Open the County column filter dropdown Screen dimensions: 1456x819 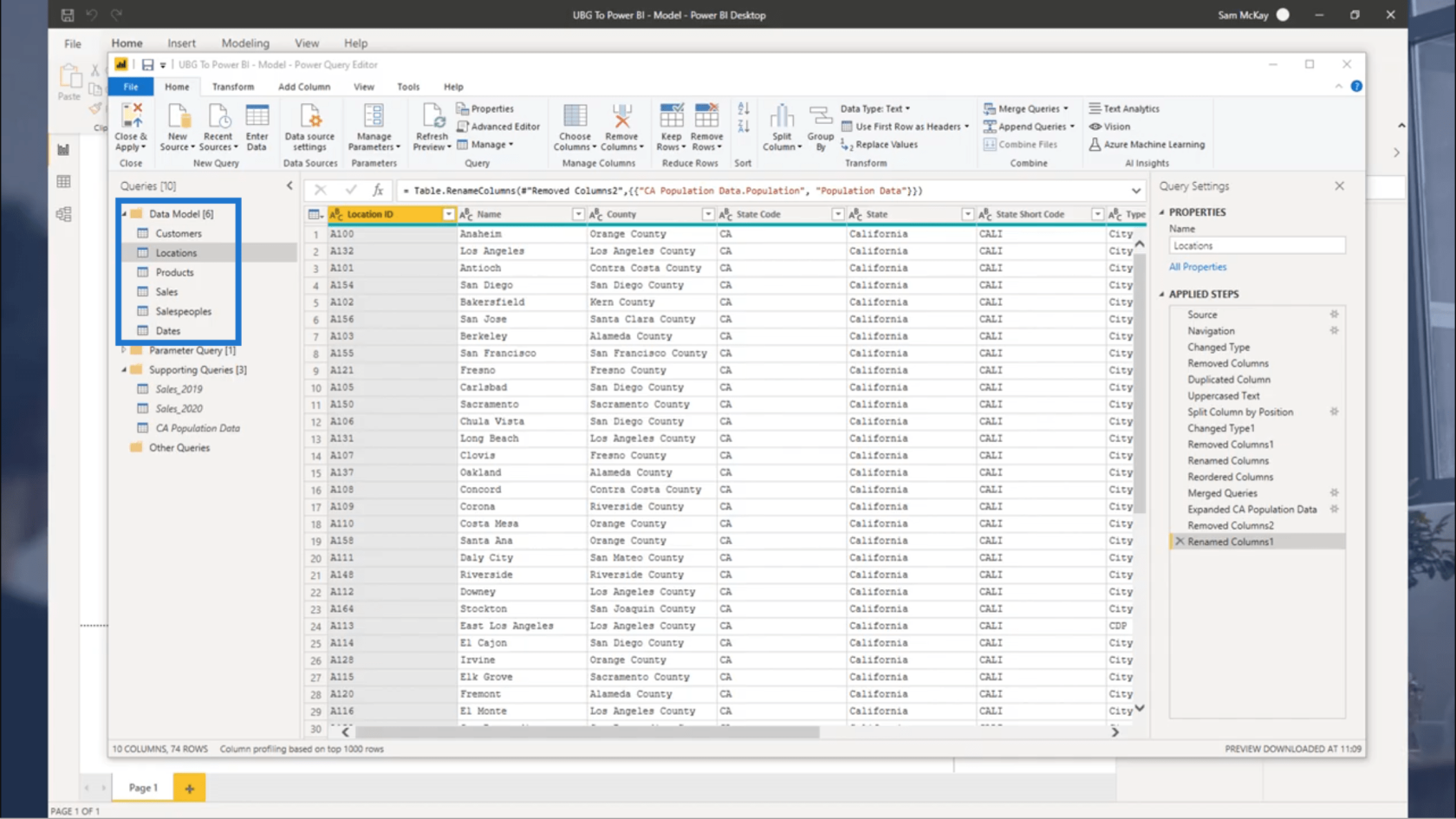708,214
